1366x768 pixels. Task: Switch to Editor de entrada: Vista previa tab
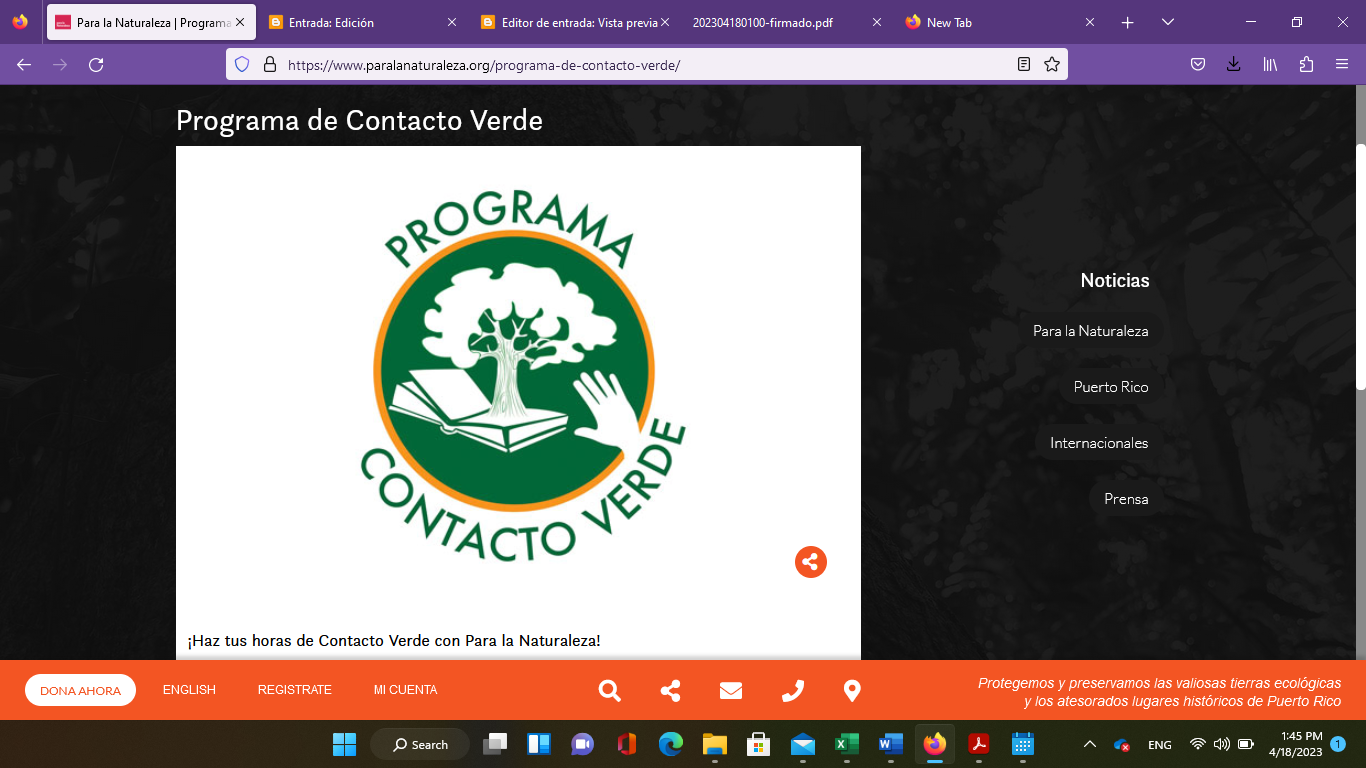[x=573, y=22]
